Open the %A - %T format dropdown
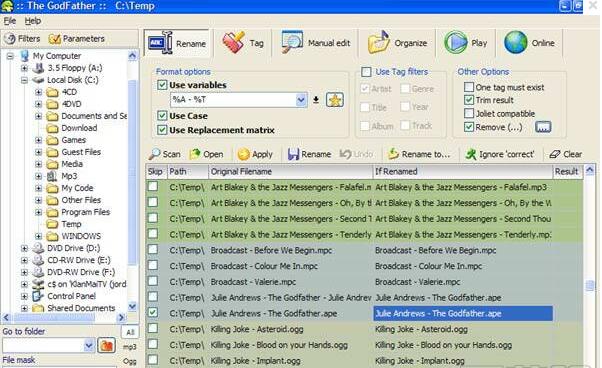Screen dimensions: 602x368 [301, 100]
